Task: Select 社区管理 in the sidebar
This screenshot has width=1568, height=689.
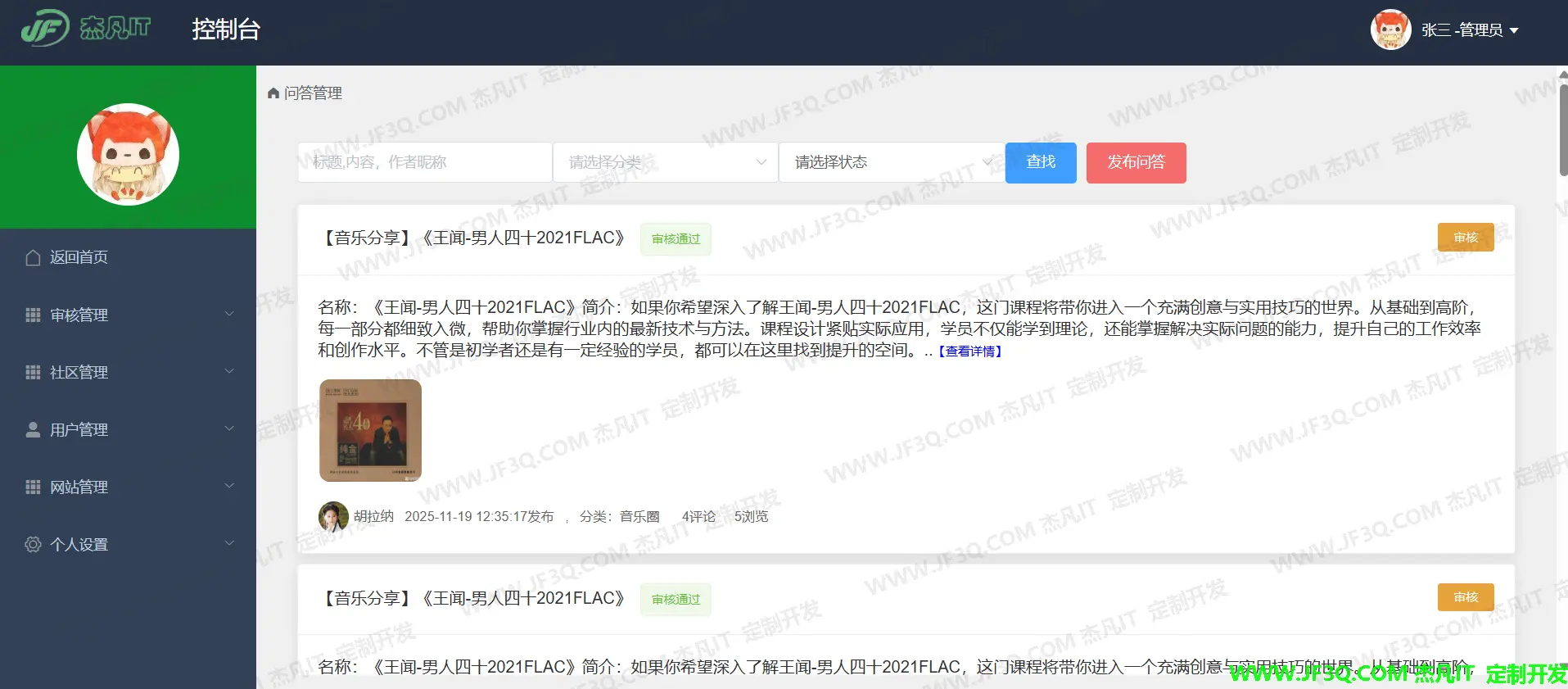Action: [x=79, y=372]
